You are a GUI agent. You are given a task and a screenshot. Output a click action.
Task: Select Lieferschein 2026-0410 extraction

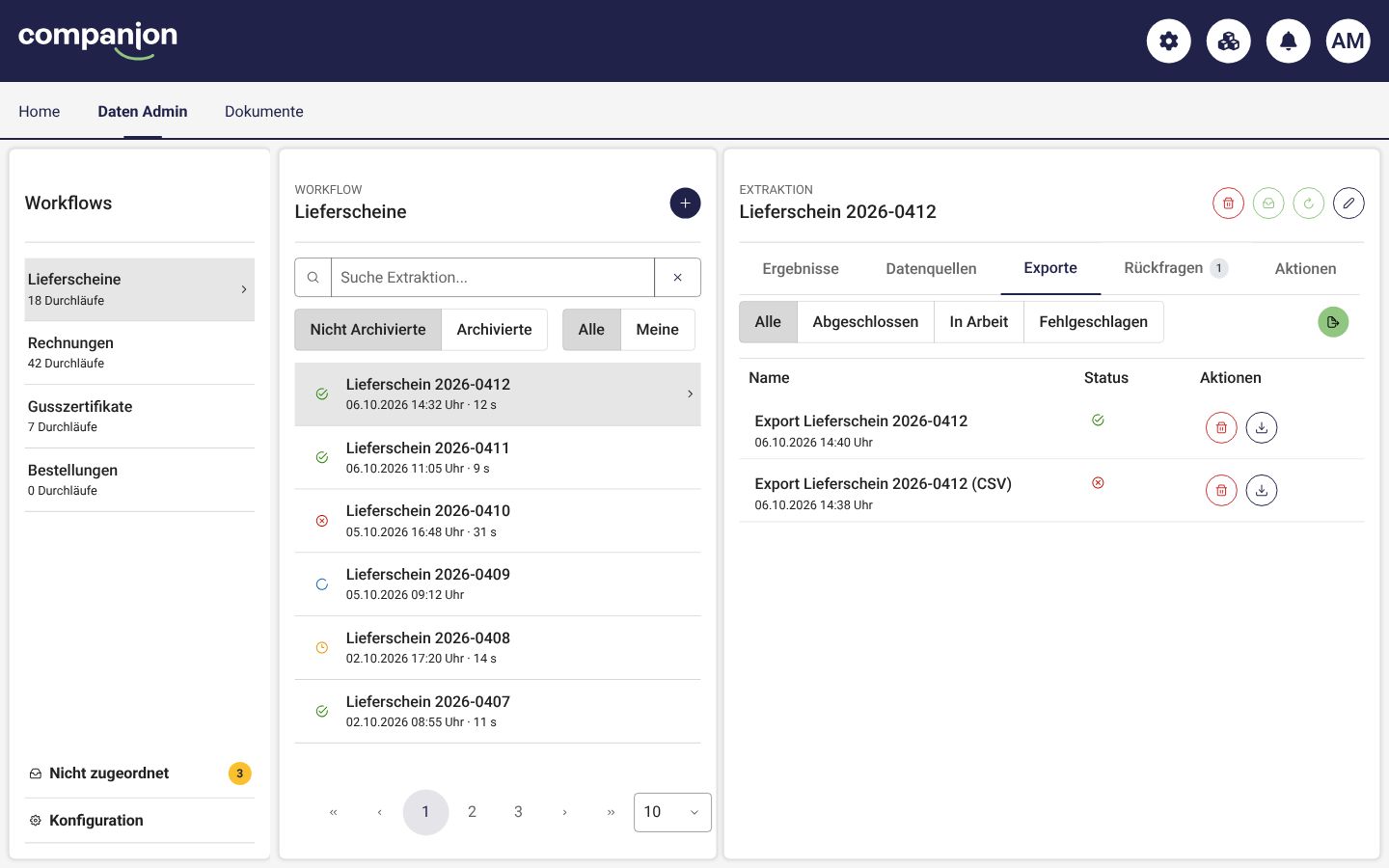pyautogui.click(x=498, y=521)
